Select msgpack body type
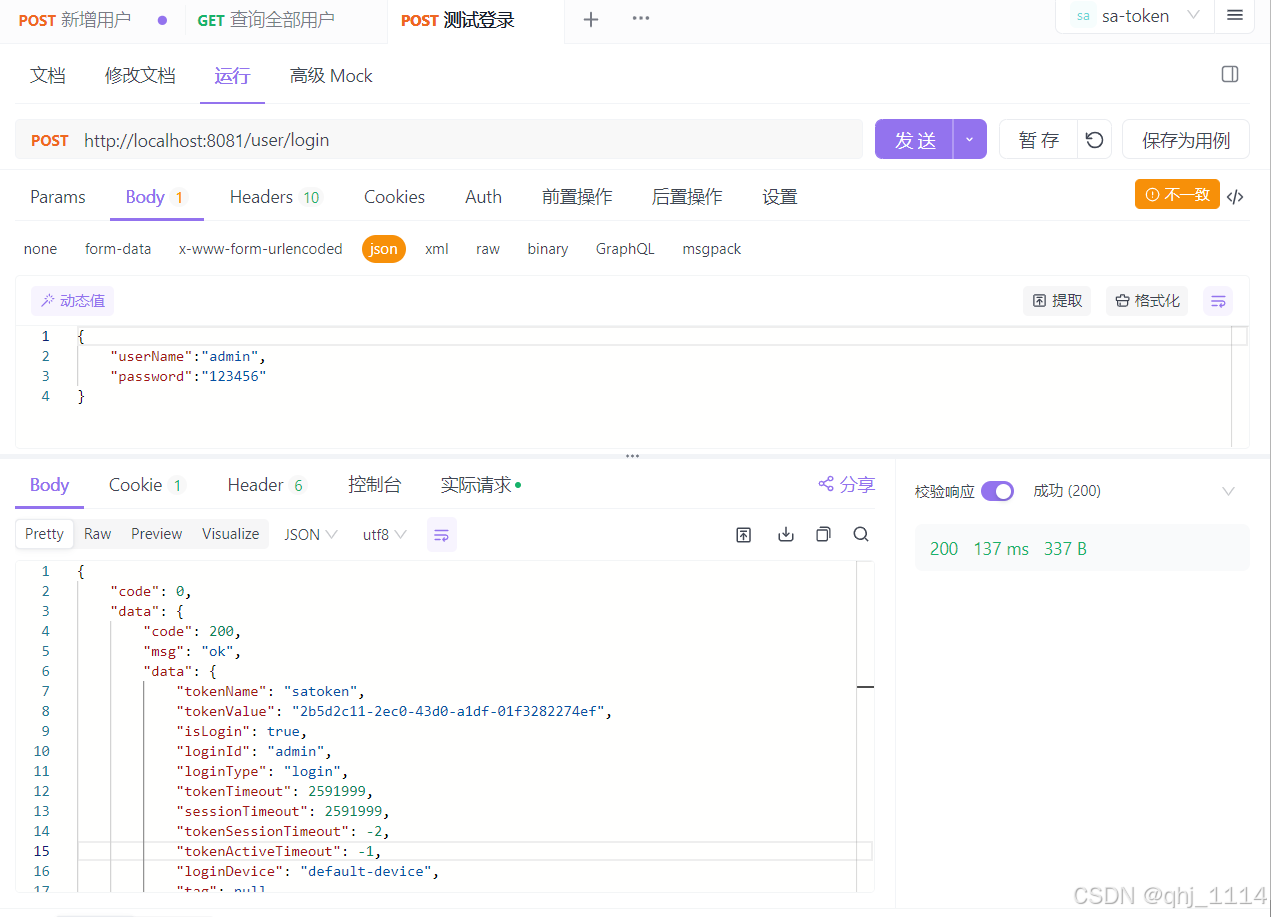 click(x=712, y=249)
